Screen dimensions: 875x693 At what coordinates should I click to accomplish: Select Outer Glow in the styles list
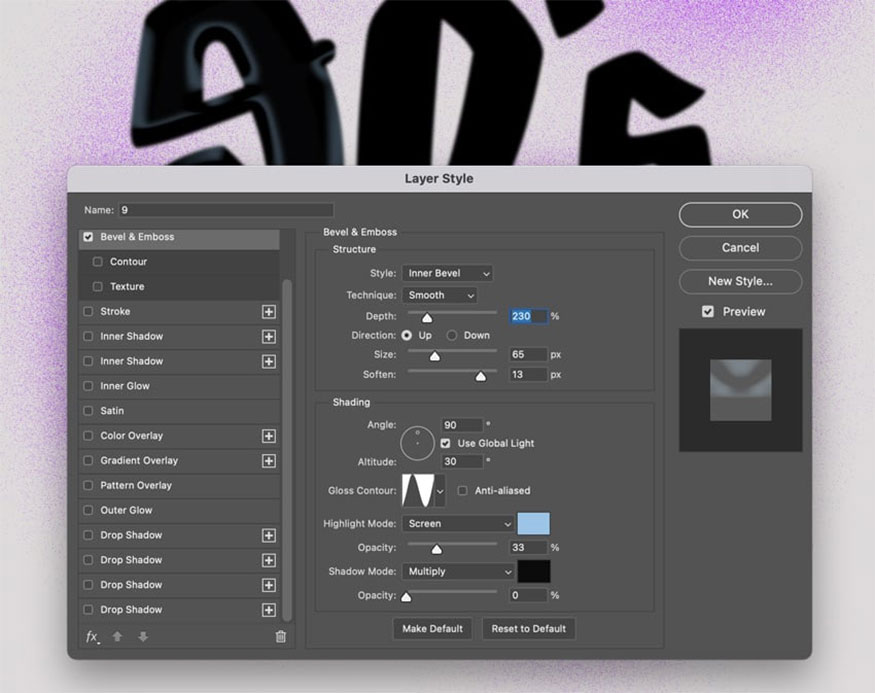(x=126, y=510)
